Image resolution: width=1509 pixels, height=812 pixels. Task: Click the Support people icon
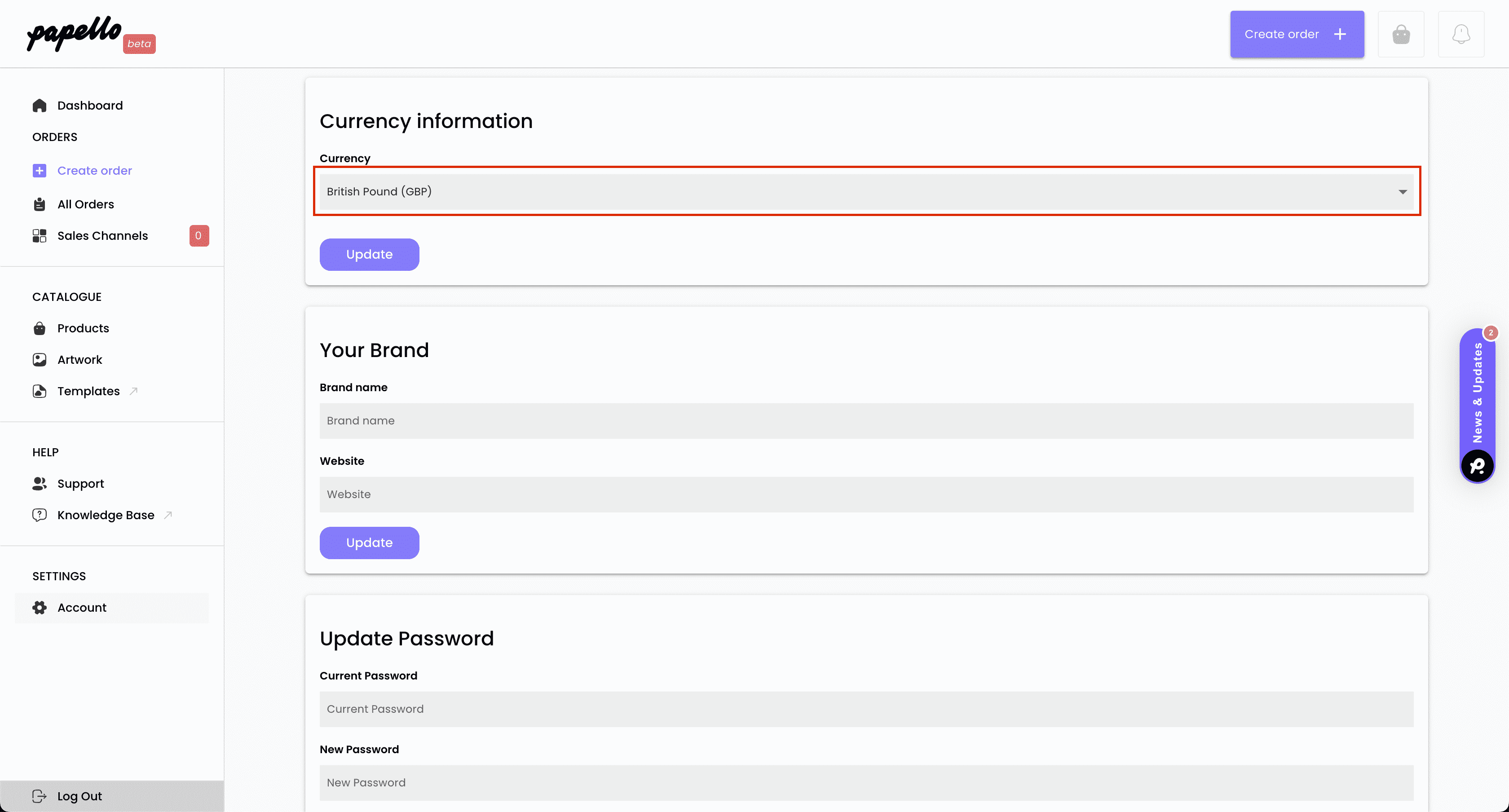(x=39, y=484)
